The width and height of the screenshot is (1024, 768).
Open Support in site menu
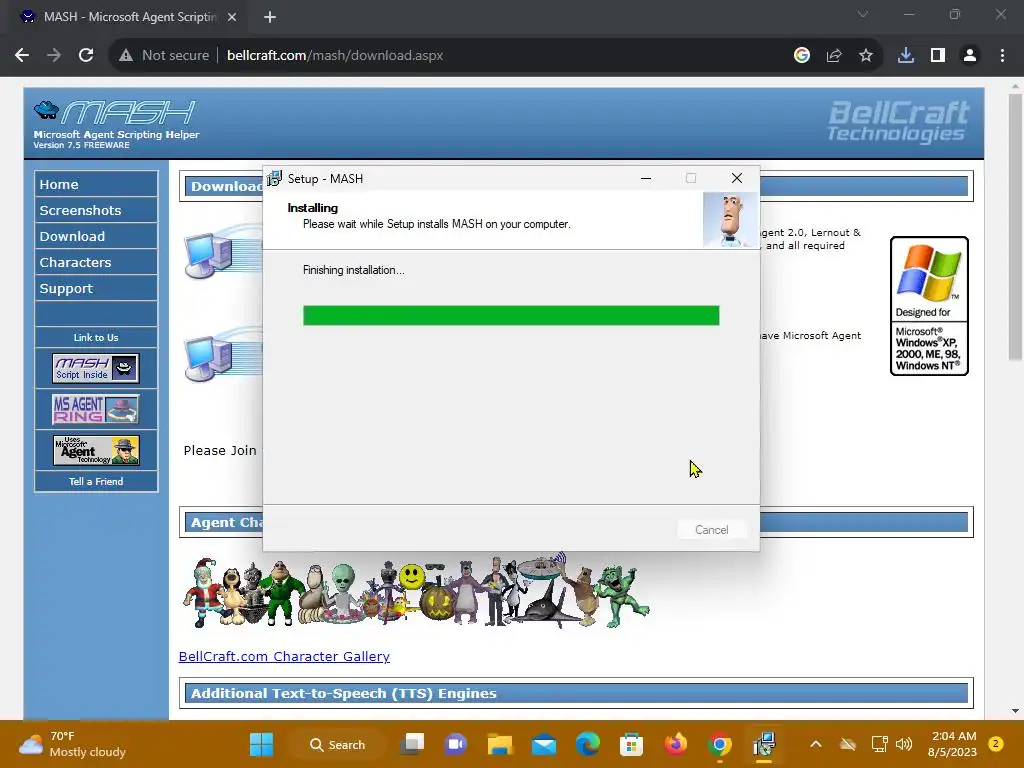[96, 289]
